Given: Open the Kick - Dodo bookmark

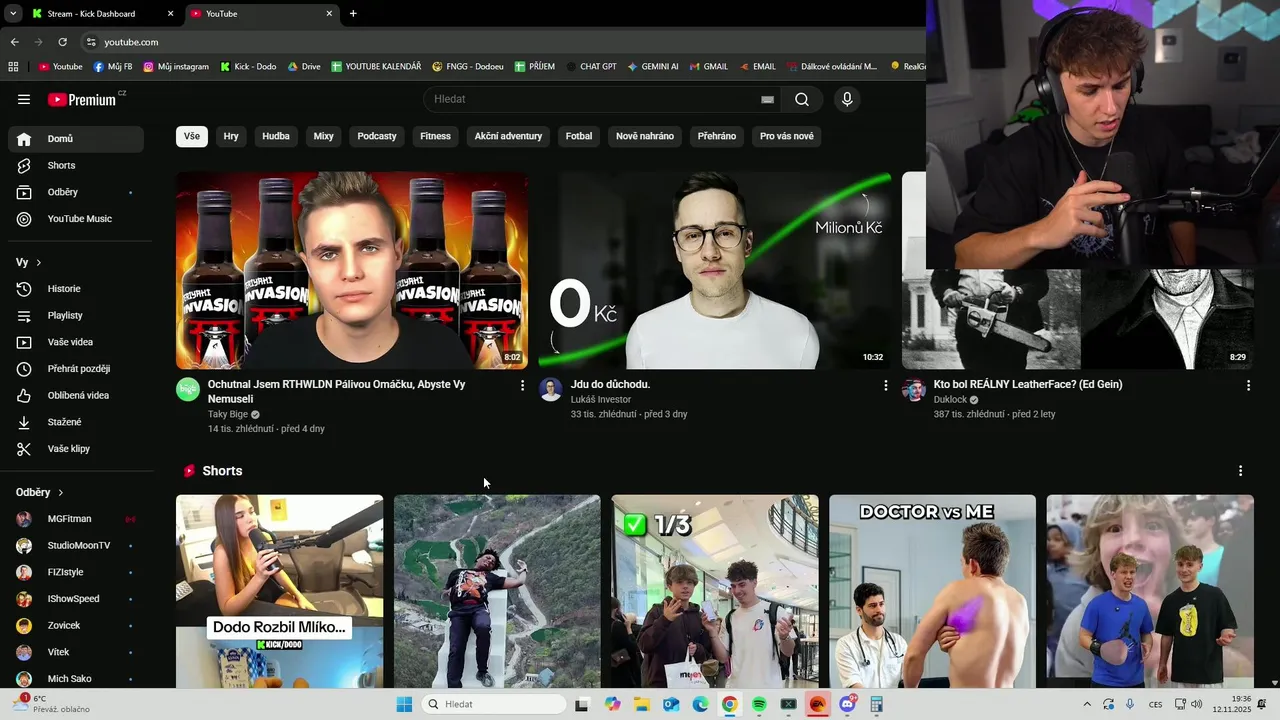Looking at the screenshot, I should (248, 67).
